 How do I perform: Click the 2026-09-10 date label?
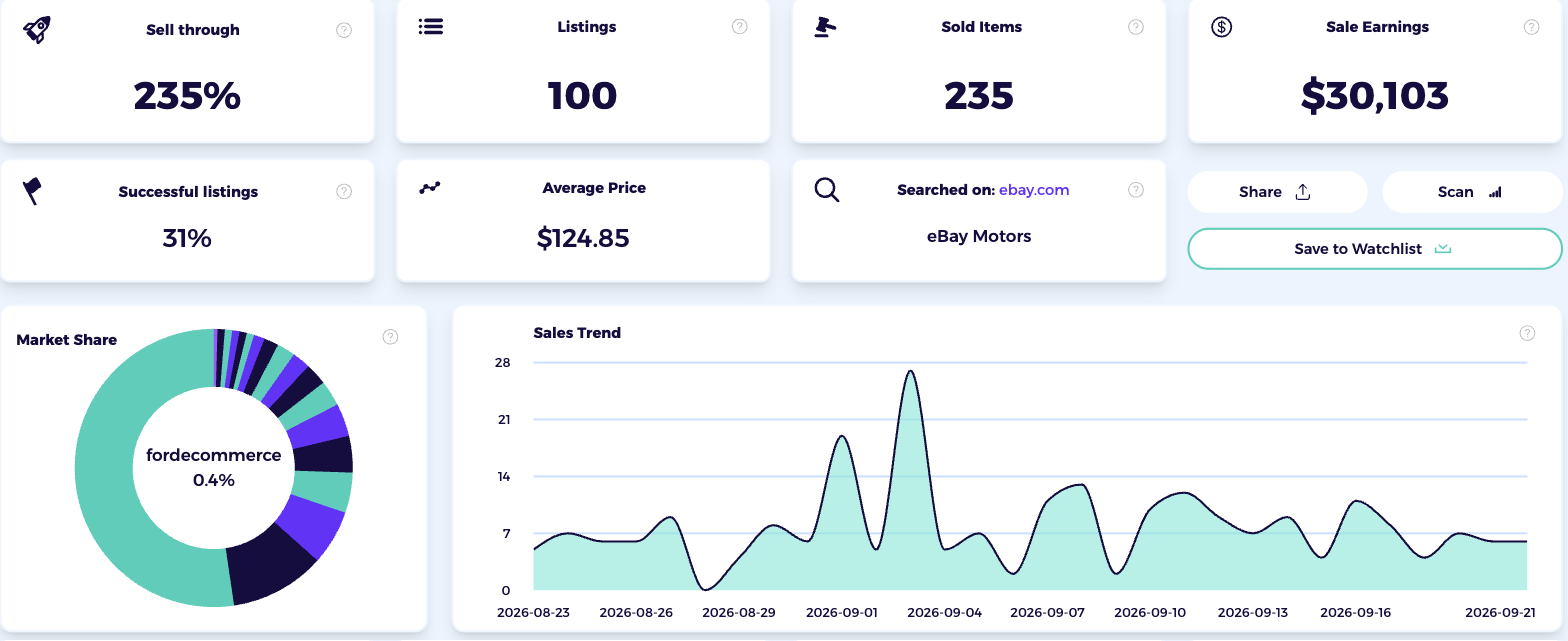coord(1150,612)
